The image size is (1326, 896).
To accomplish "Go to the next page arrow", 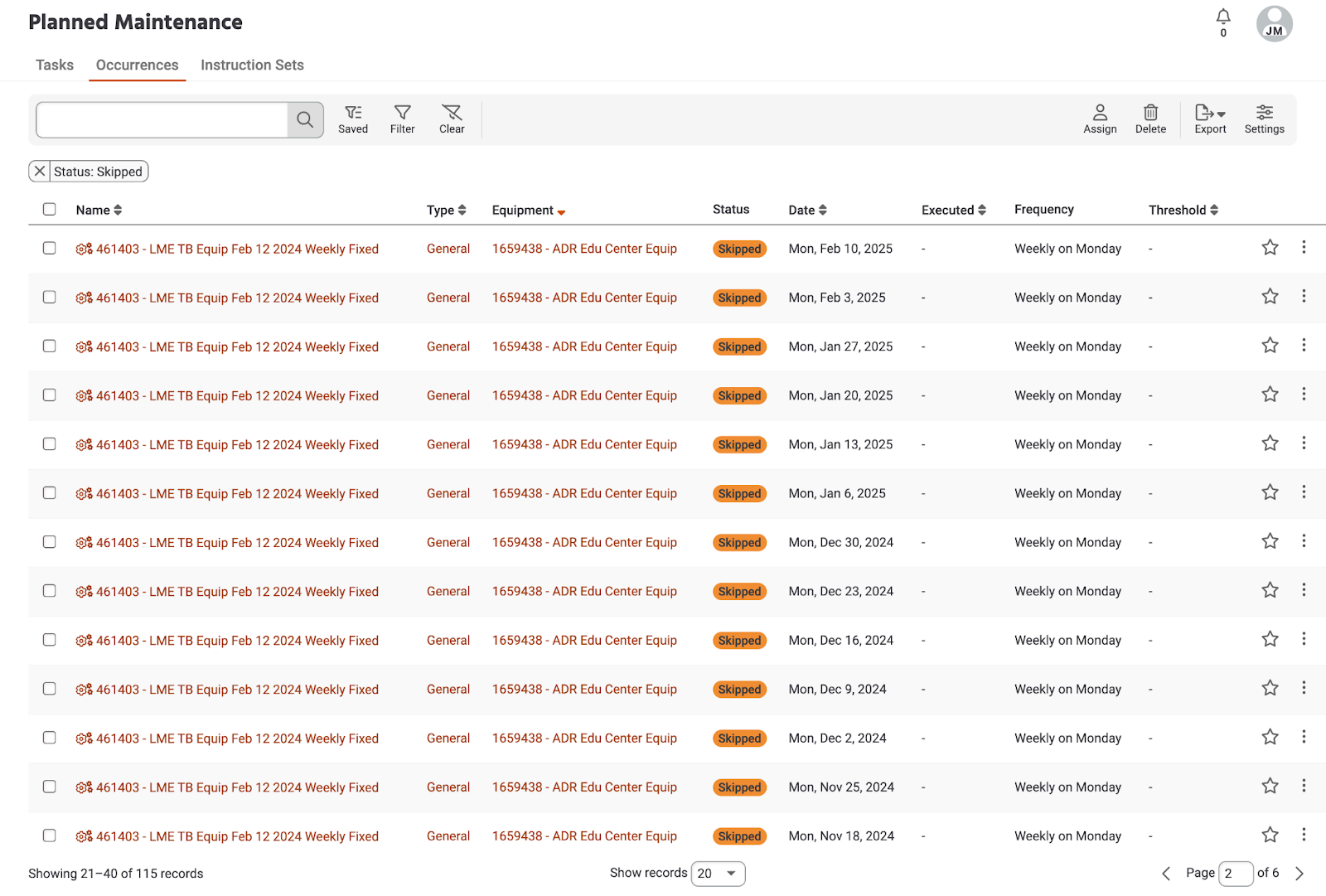I will click(x=1299, y=874).
